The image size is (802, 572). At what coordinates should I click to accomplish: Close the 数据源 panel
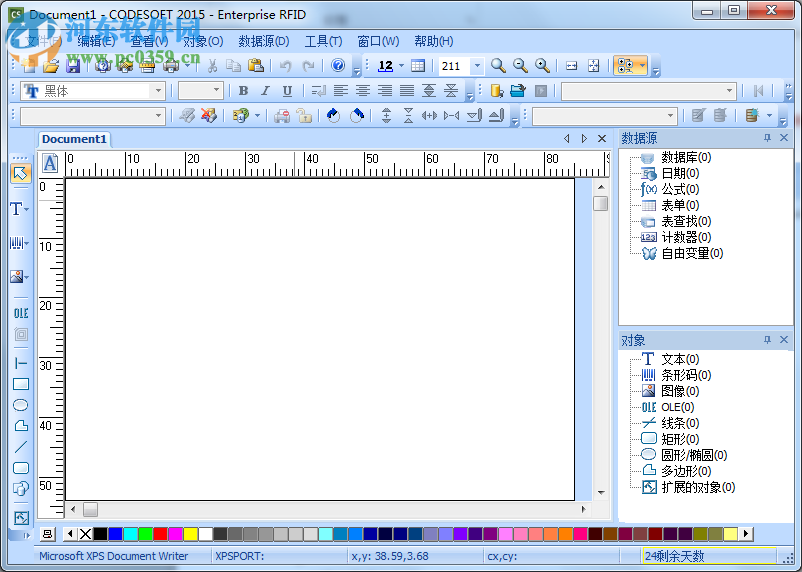point(784,138)
